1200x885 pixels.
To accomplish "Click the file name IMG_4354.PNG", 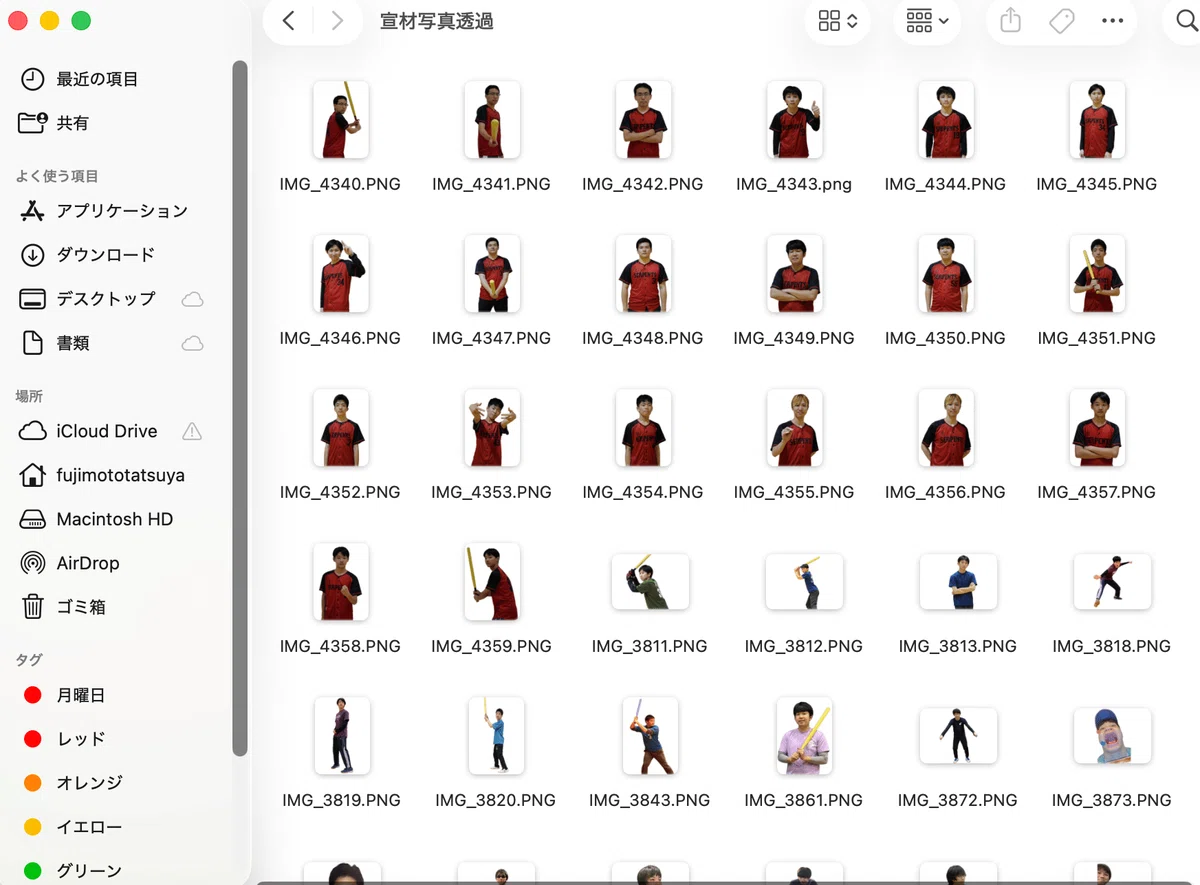I will pyautogui.click(x=643, y=492).
